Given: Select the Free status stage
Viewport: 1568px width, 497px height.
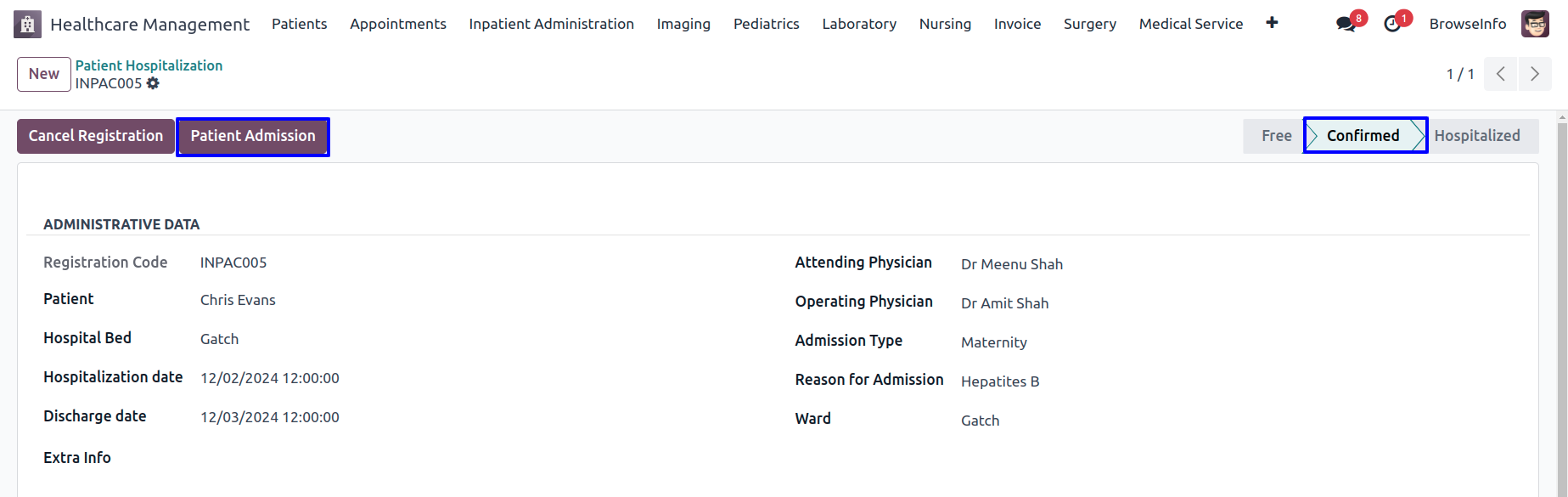Looking at the screenshot, I should click(1275, 136).
